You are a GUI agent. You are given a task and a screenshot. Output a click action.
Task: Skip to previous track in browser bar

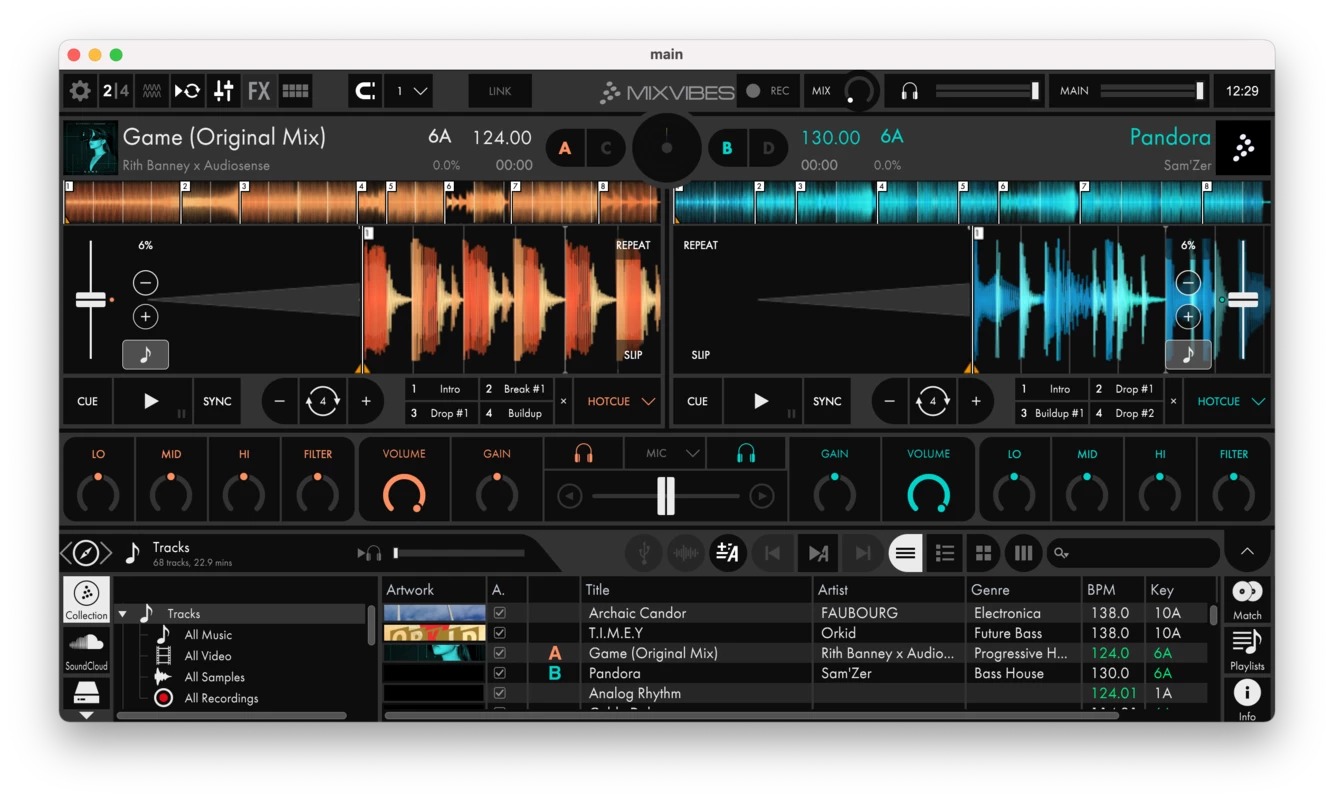[x=772, y=553]
